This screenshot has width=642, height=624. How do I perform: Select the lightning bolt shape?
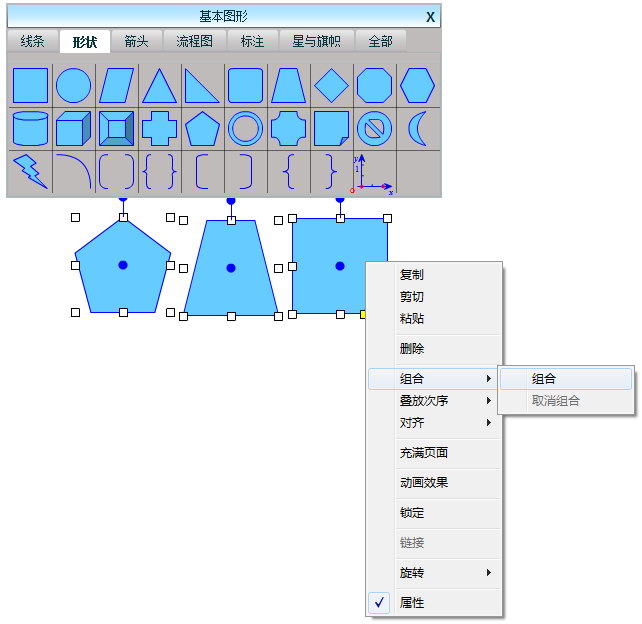point(30,172)
